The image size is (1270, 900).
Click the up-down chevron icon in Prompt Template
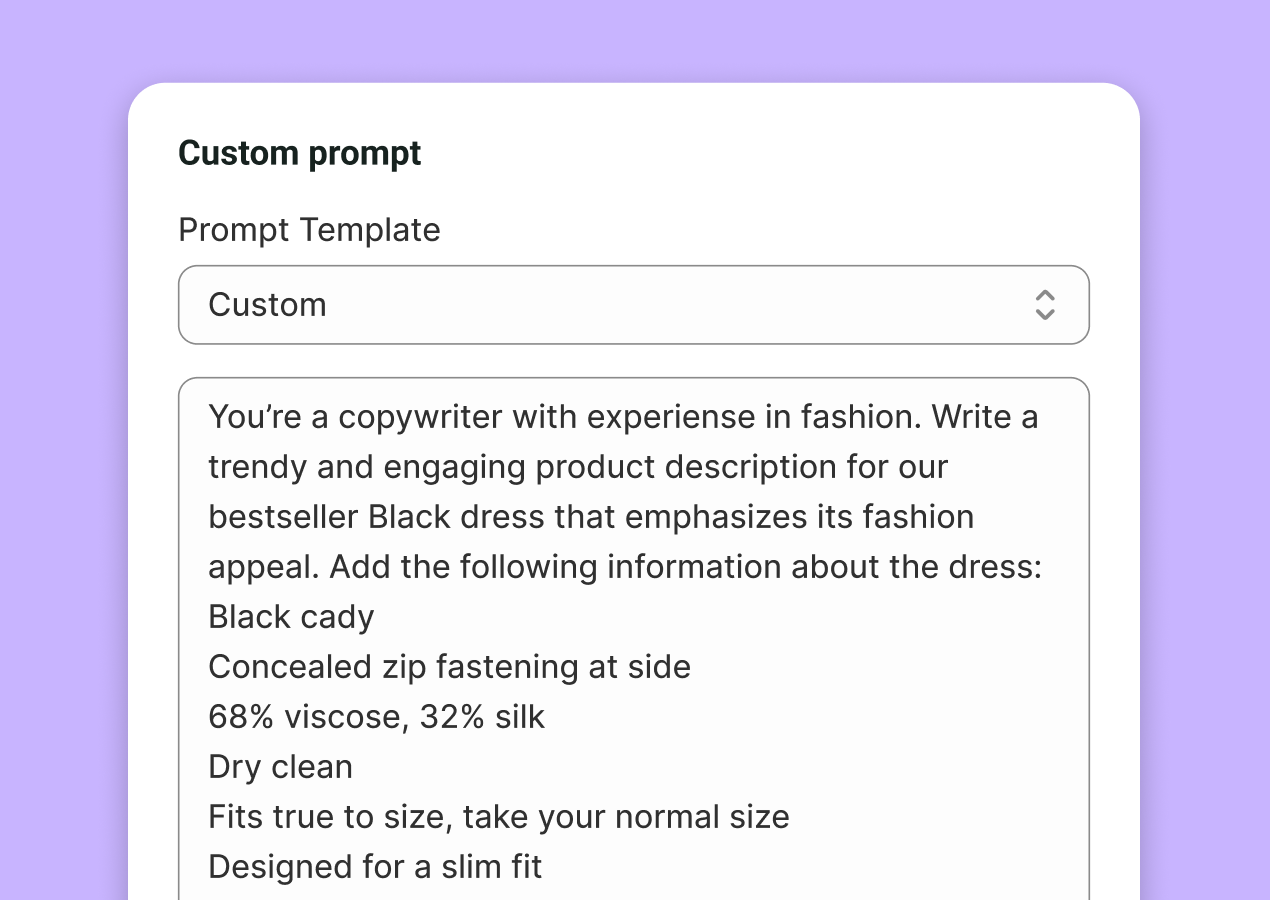[x=1045, y=305]
